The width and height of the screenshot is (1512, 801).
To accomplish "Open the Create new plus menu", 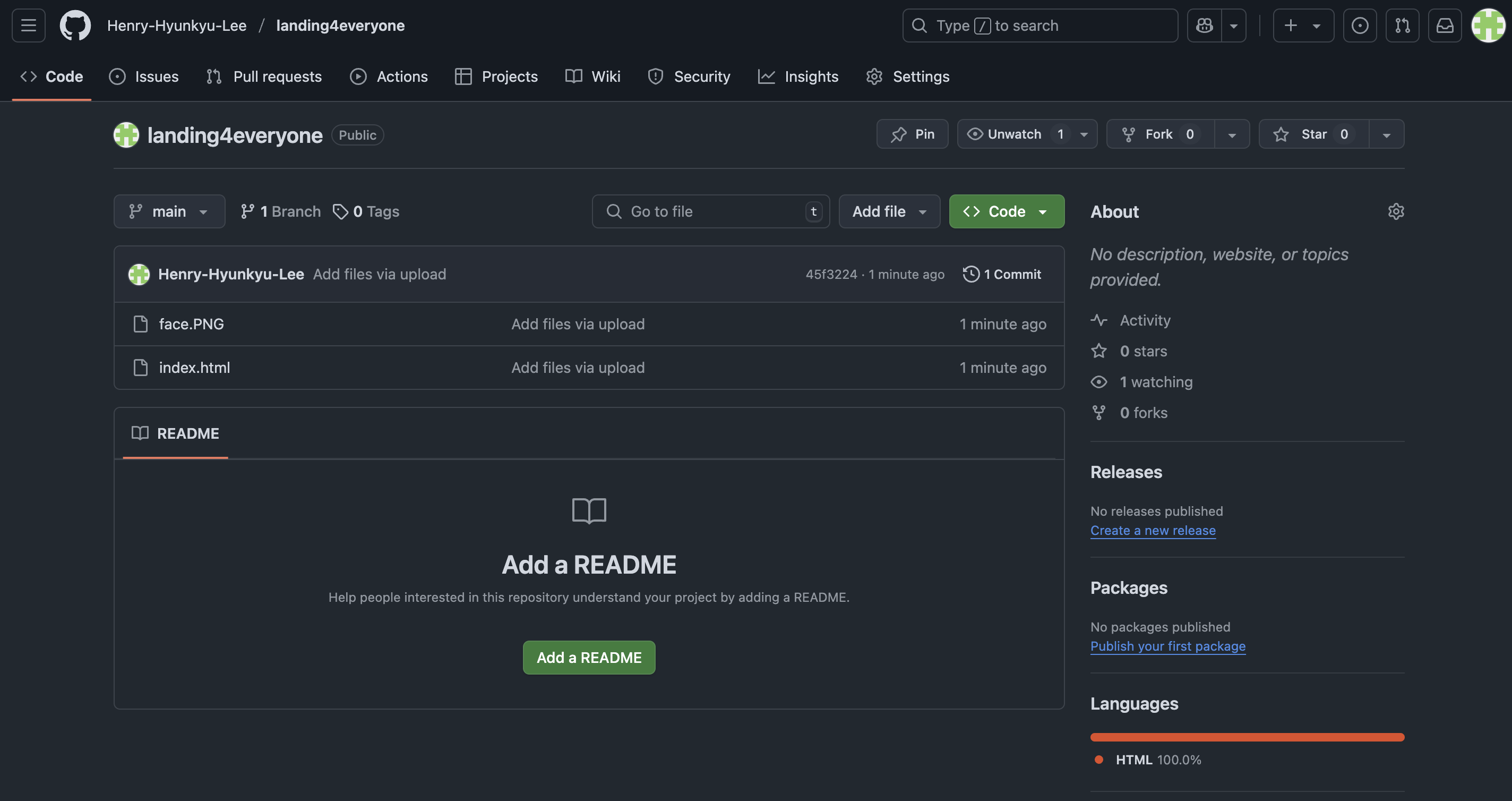I will 1303,25.
